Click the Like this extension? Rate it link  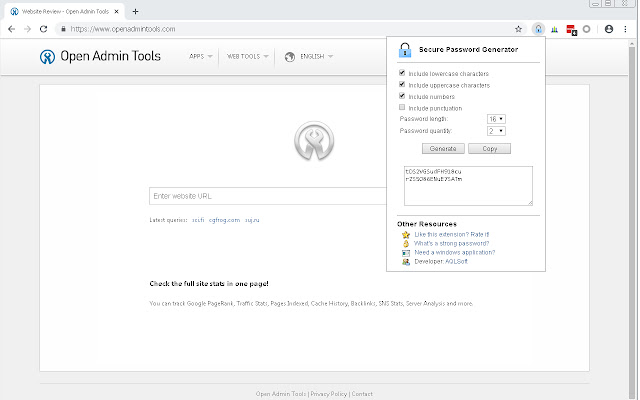[x=451, y=234]
